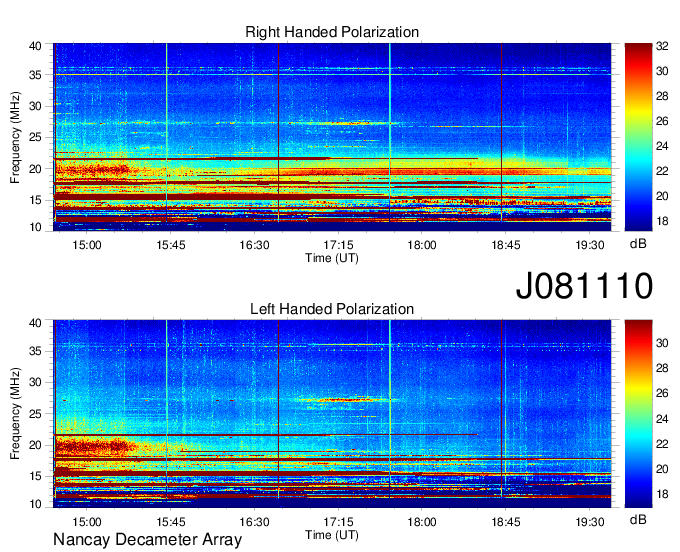This screenshot has width=680, height=552.
Task: Click the dB label under Left Handed colorbar
Action: tap(638, 519)
